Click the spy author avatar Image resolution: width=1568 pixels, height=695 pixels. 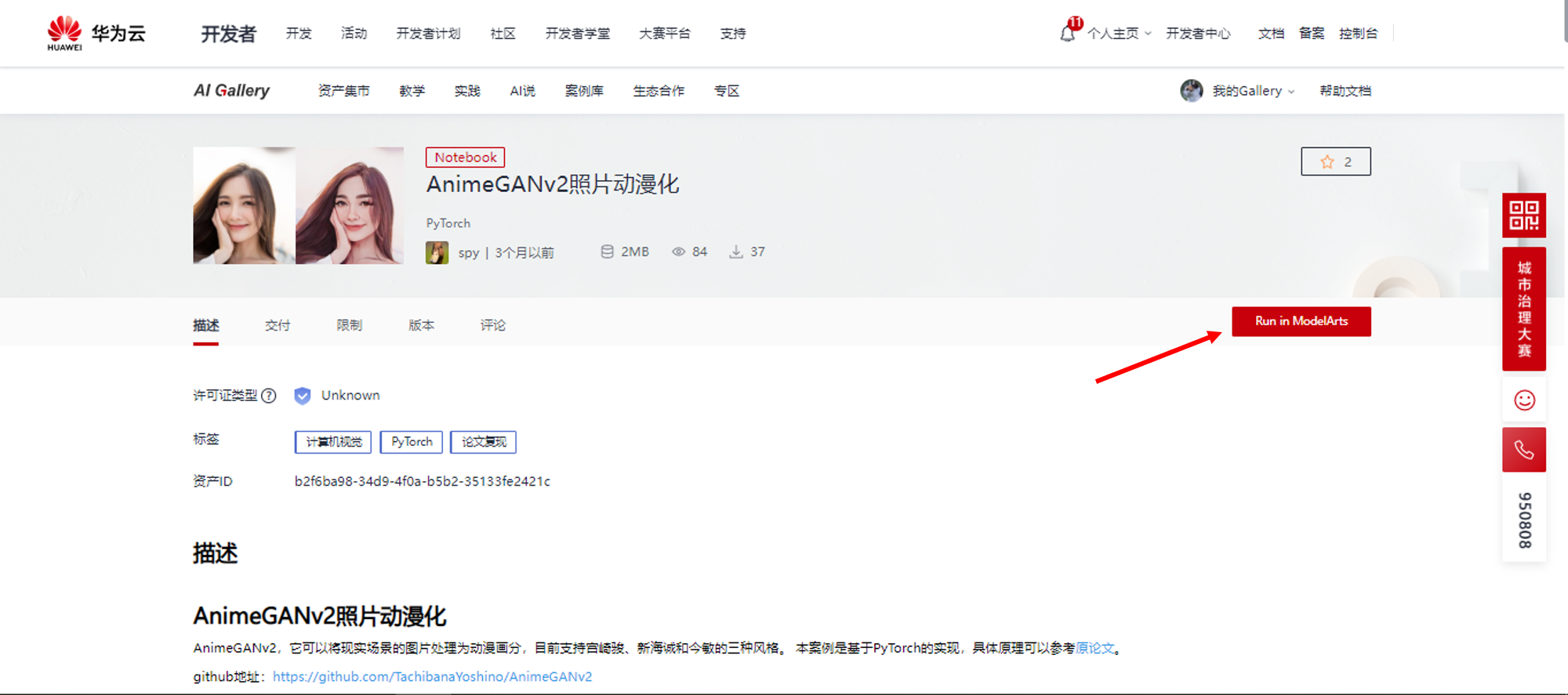437,252
